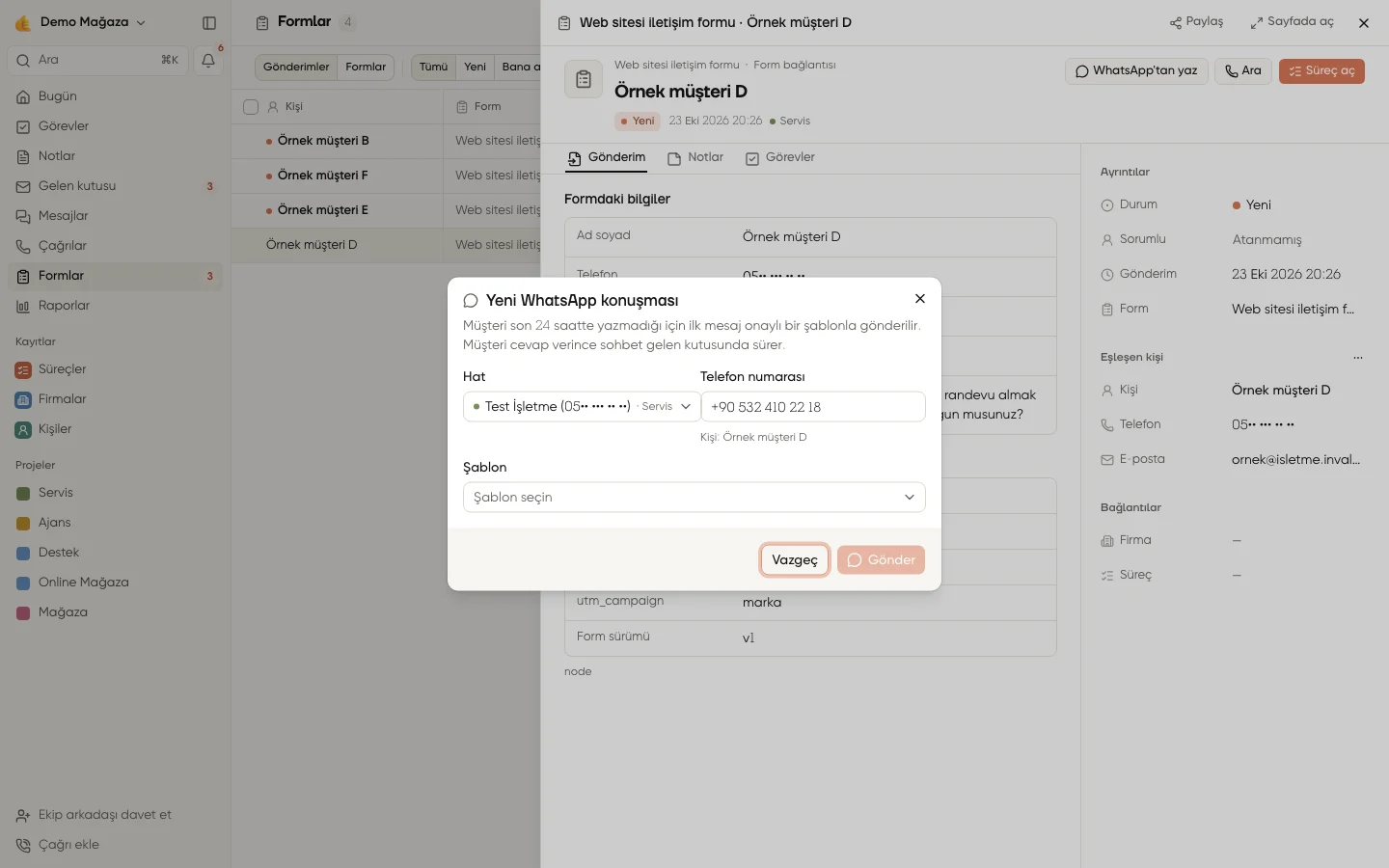Image resolution: width=1389 pixels, height=868 pixels.
Task: Click the form clipboard icon beside Örnek müşteri D
Action: pyautogui.click(x=584, y=79)
